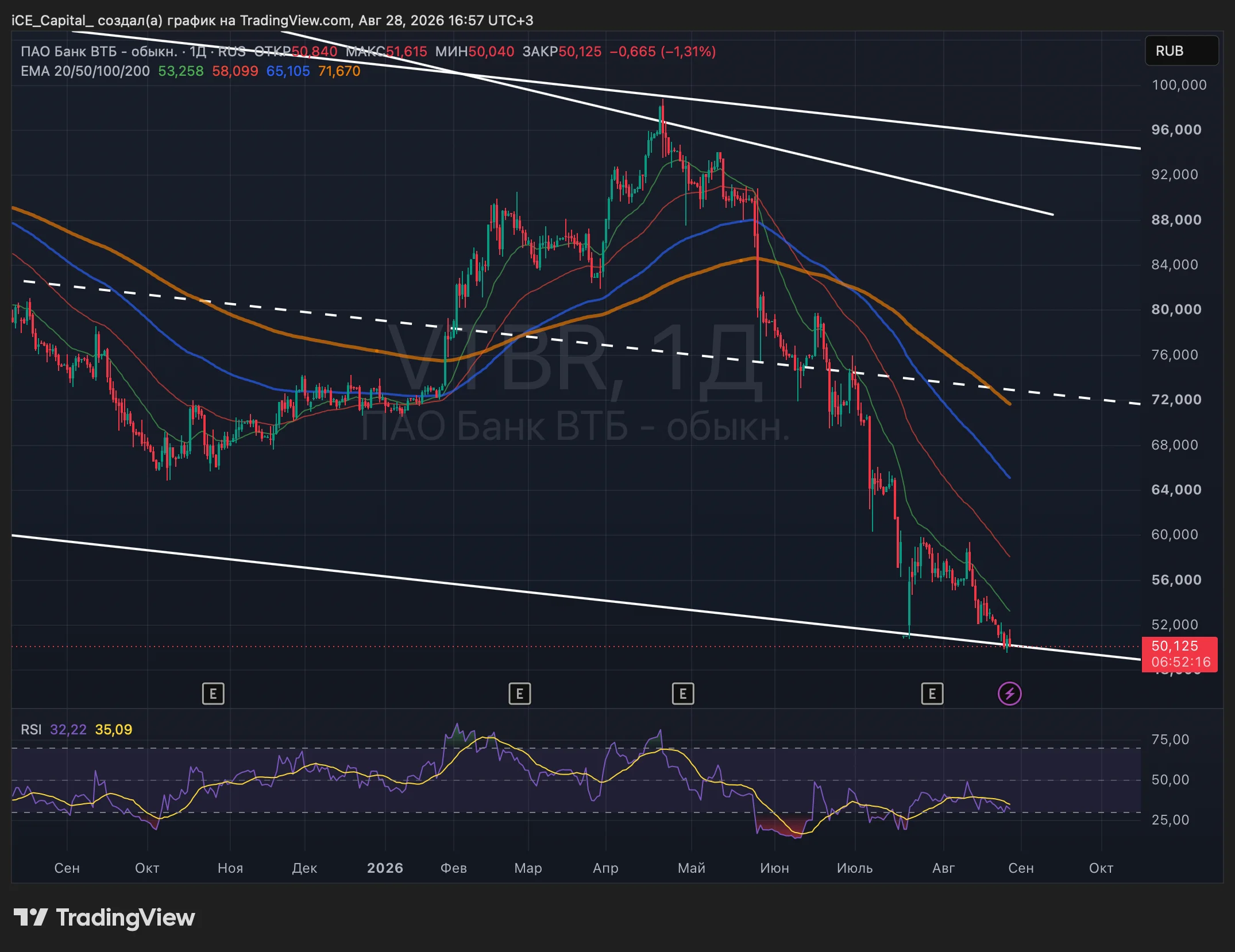Click the open price value 50,840
Viewport: 1235px width, 952px height.
(x=315, y=52)
